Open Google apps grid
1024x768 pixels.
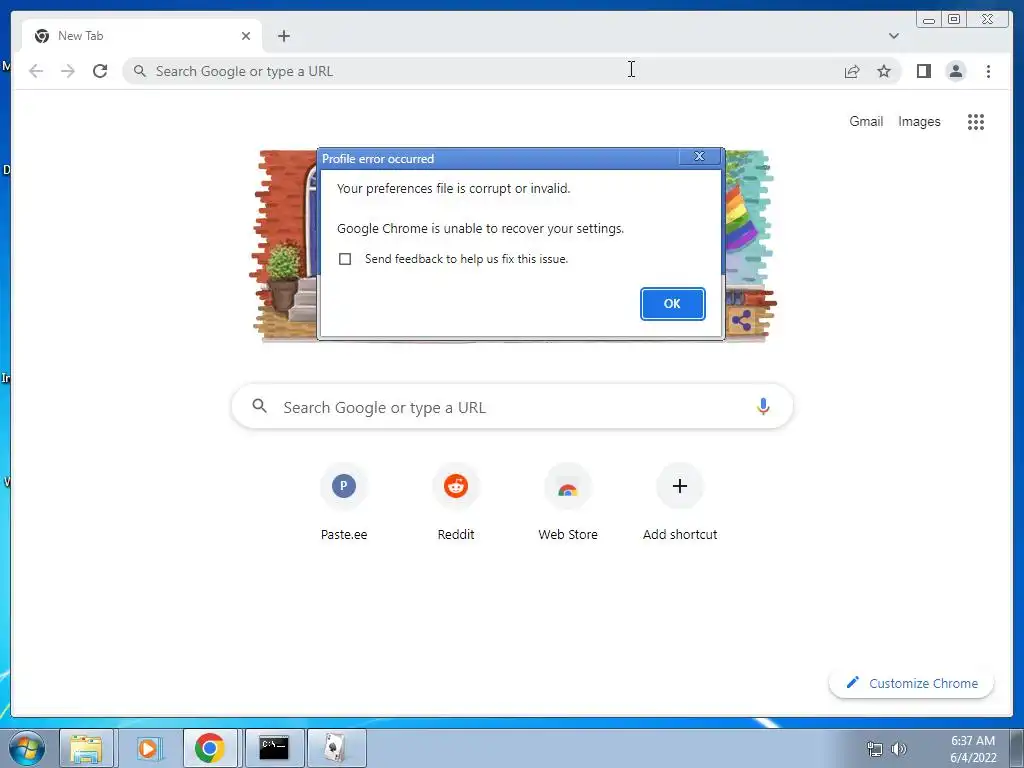[976, 121]
